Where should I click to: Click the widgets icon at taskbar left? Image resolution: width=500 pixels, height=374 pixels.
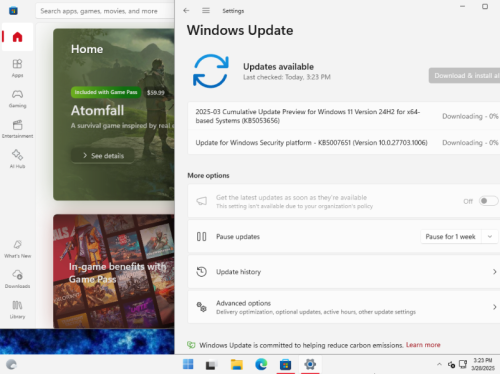tap(11, 364)
